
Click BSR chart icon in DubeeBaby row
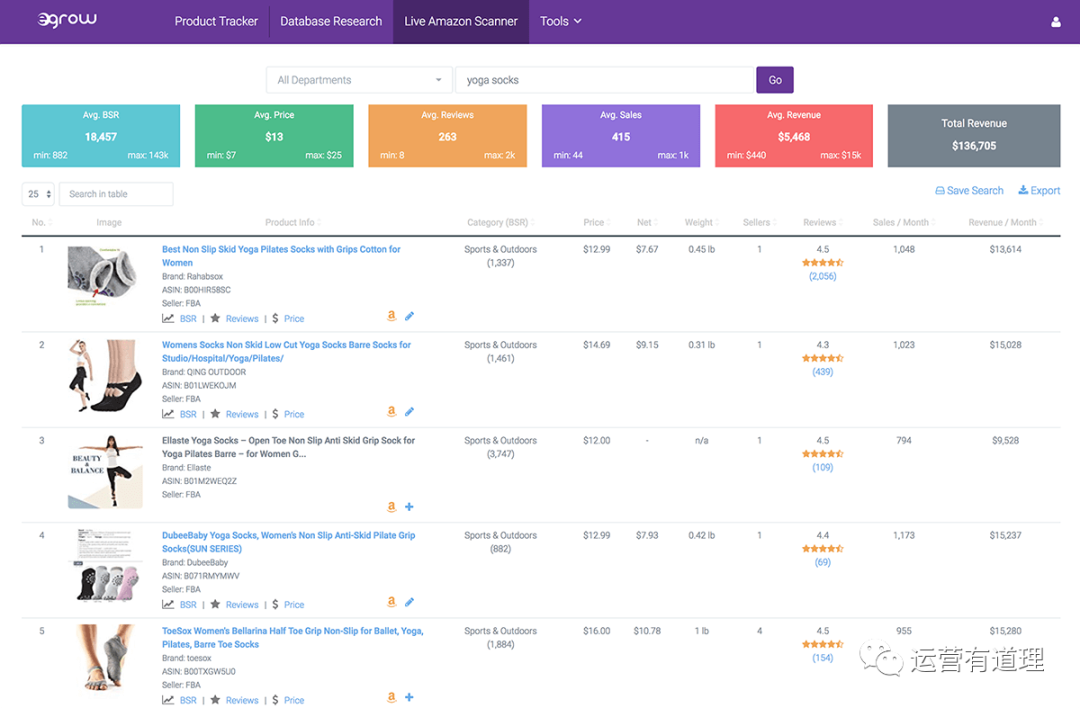pos(168,605)
